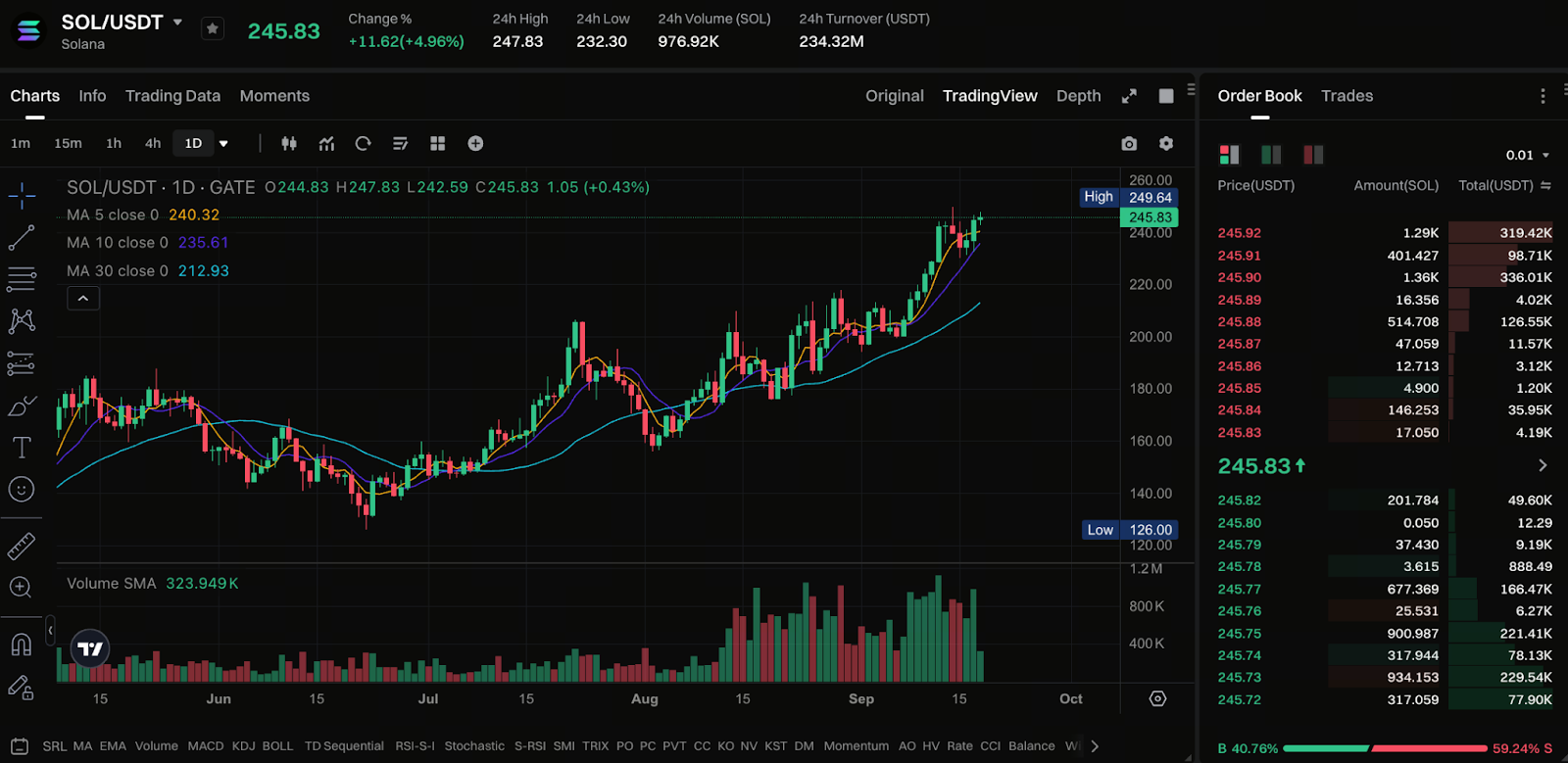The width and height of the screenshot is (1568, 763).
Task: Open the Trades tab
Action: pyautogui.click(x=1347, y=96)
